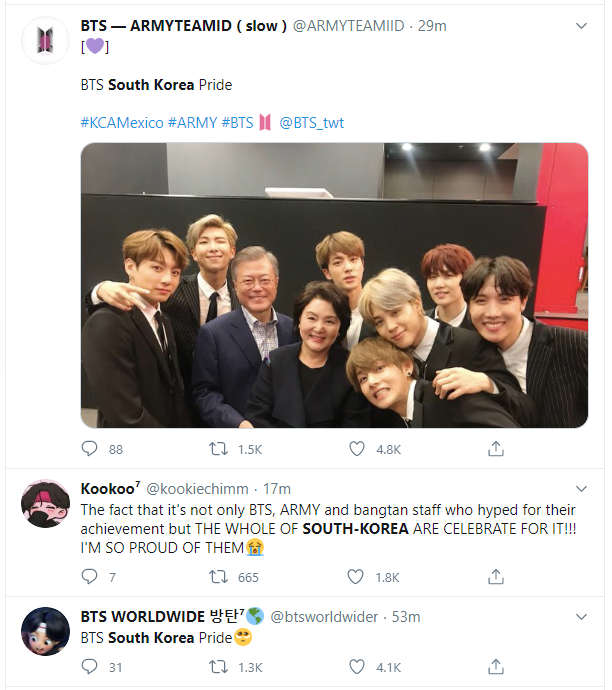Screen dimensions: 612x690
Task: Open the ARMYTEAMID profile avatar
Action: (x=44, y=41)
